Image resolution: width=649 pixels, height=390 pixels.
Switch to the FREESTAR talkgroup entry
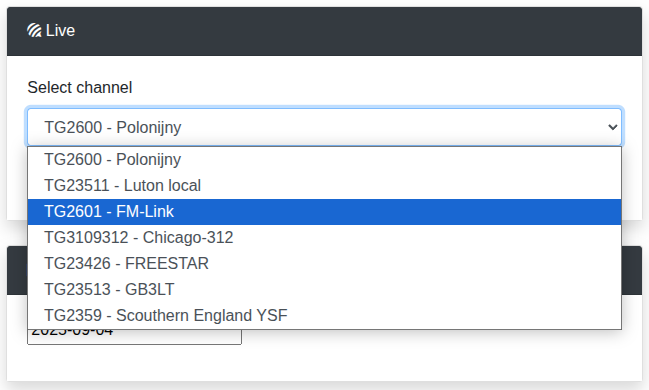(324, 263)
